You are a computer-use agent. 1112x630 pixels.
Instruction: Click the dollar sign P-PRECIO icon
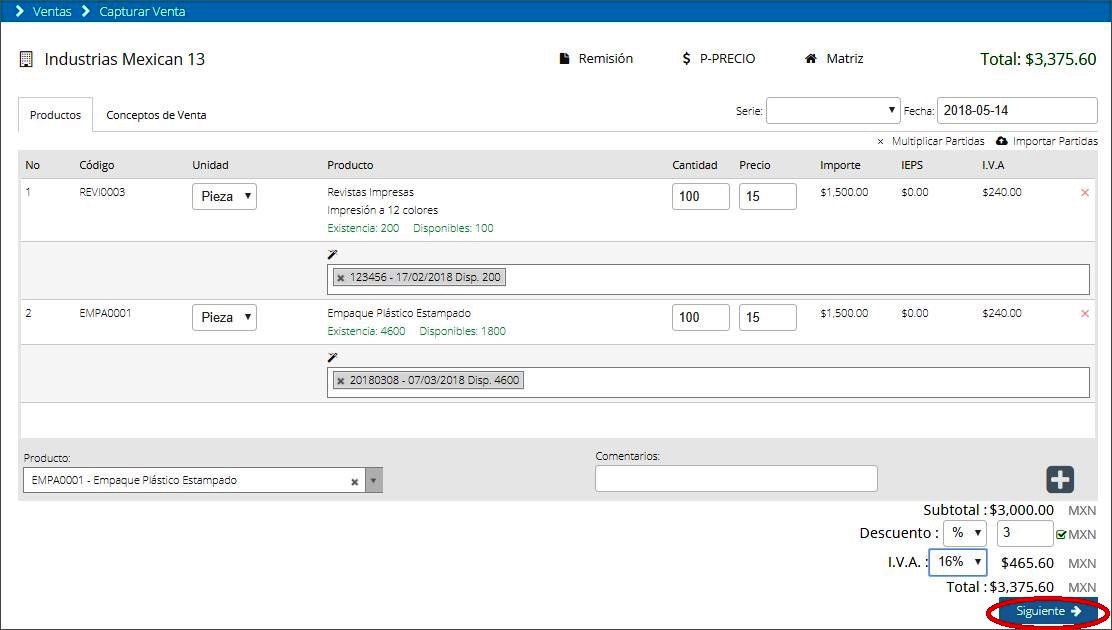686,59
